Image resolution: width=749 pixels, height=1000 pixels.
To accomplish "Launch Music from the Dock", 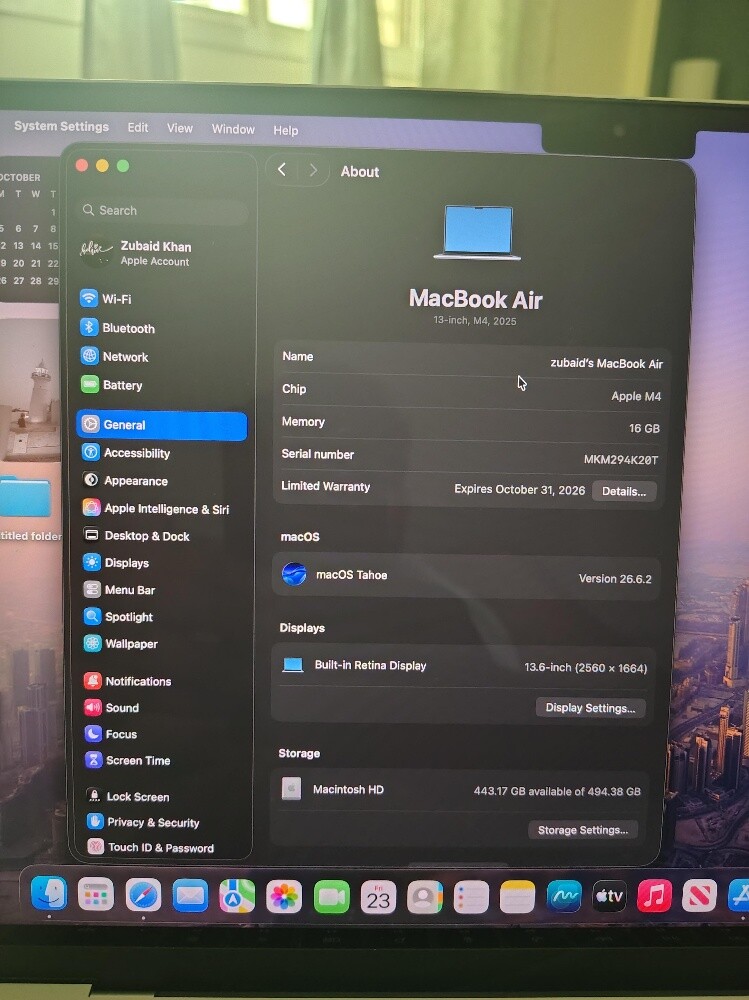I will pos(655,895).
